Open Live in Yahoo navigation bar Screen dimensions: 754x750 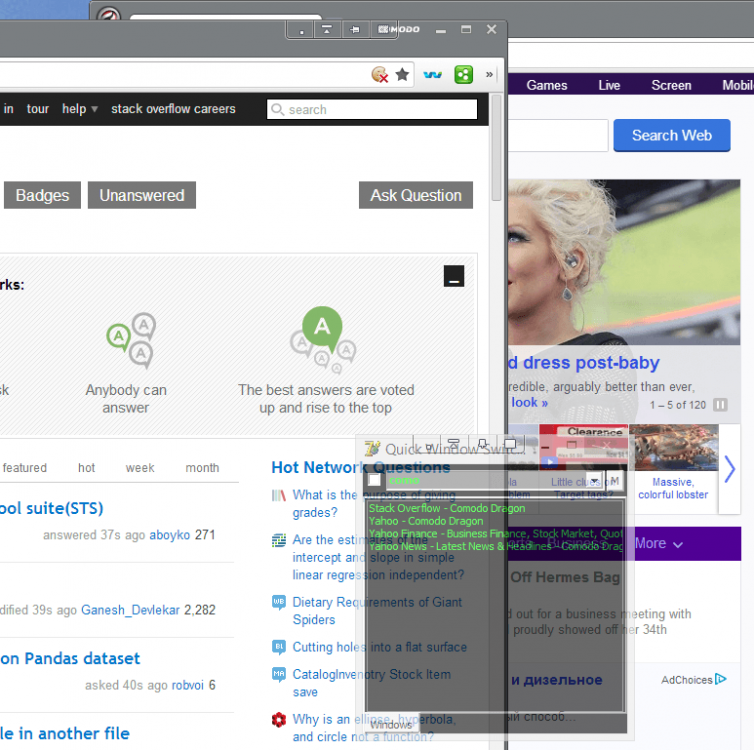tap(609, 86)
